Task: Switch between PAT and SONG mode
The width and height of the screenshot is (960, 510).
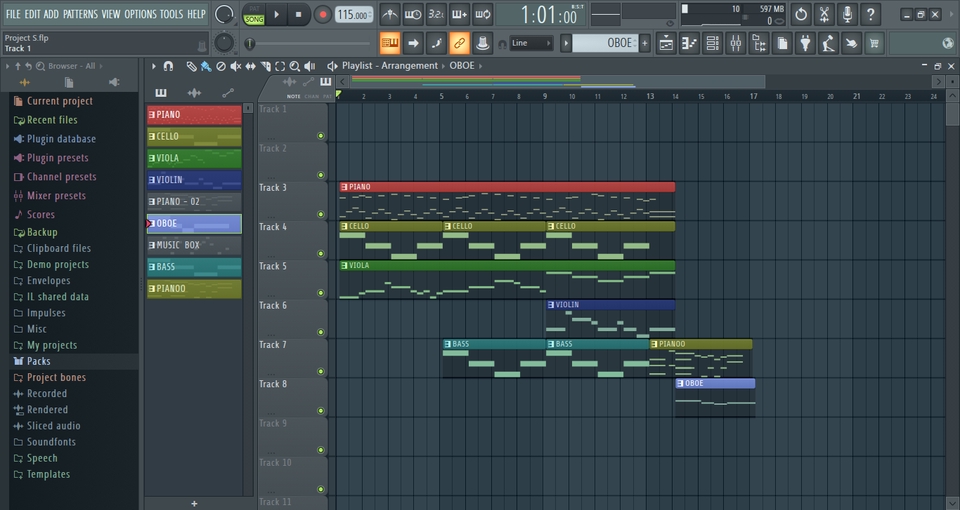Action: click(253, 14)
